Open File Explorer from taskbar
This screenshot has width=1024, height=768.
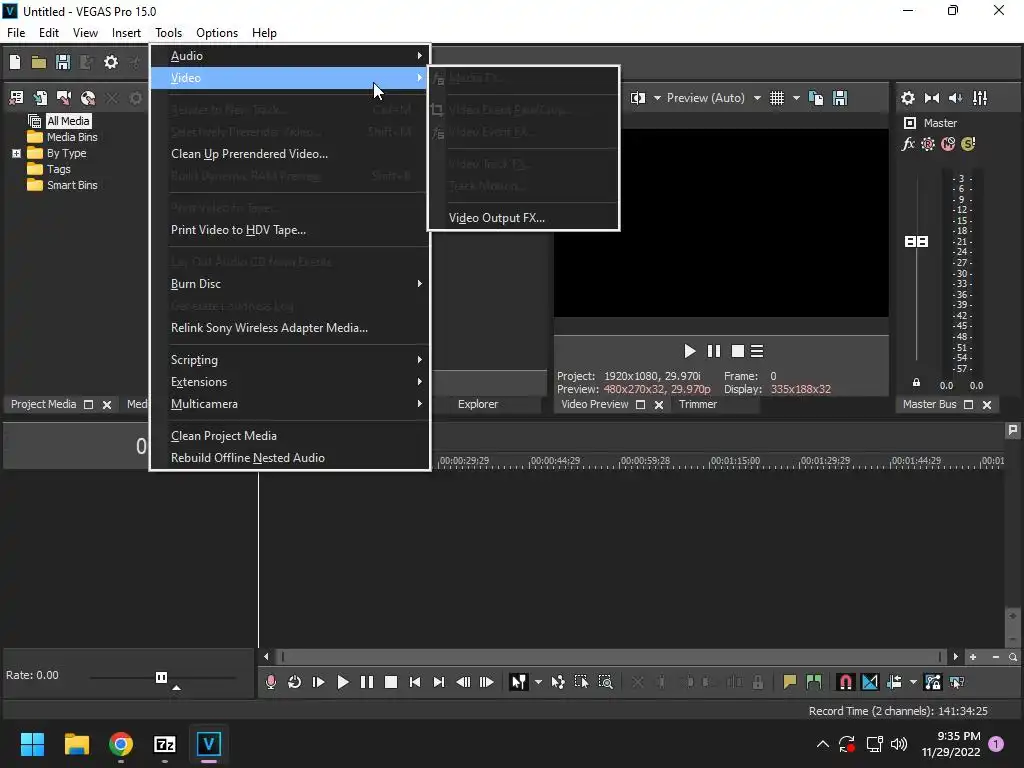click(77, 744)
